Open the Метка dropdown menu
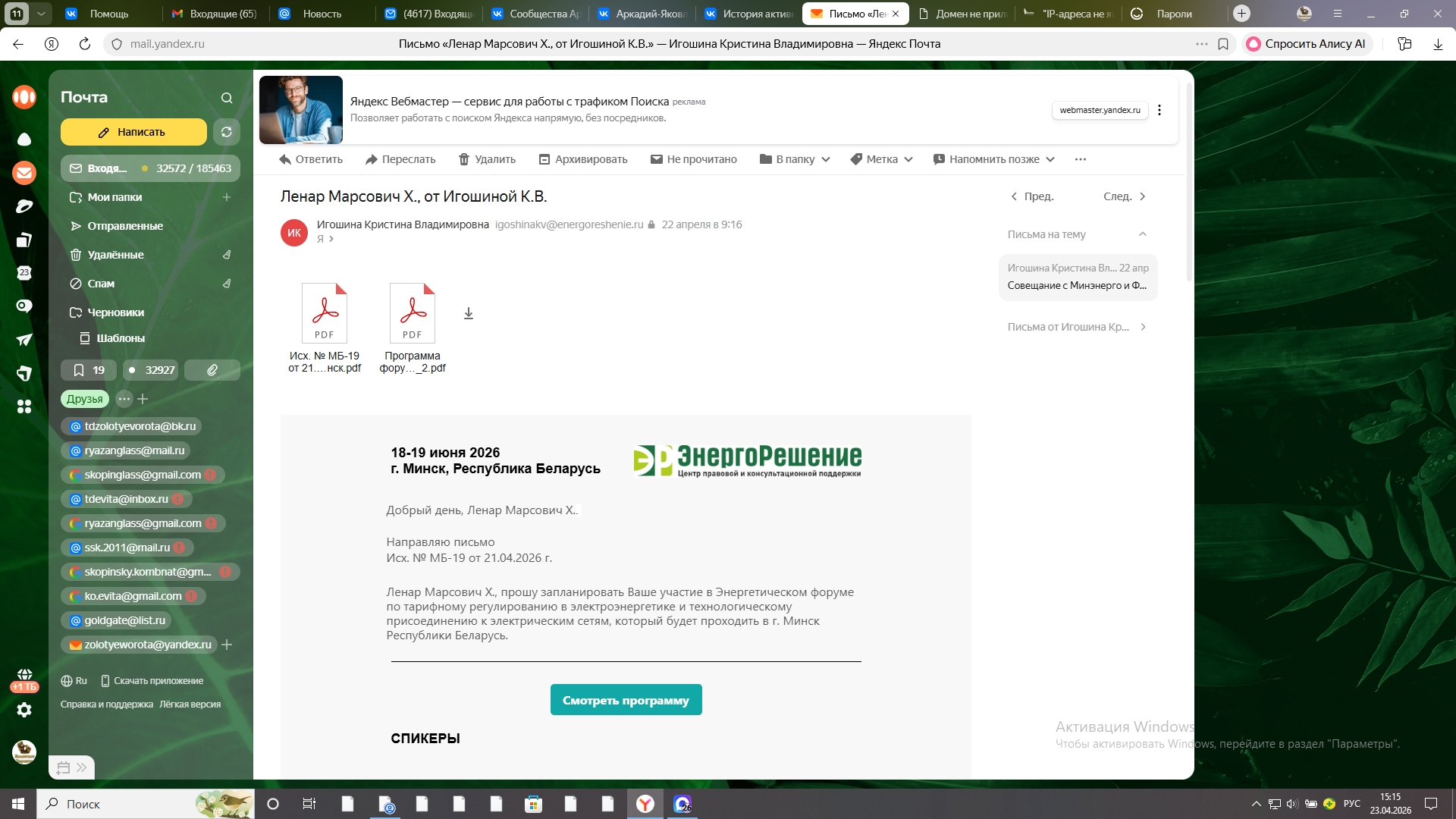This screenshot has height=819, width=1456. (881, 159)
